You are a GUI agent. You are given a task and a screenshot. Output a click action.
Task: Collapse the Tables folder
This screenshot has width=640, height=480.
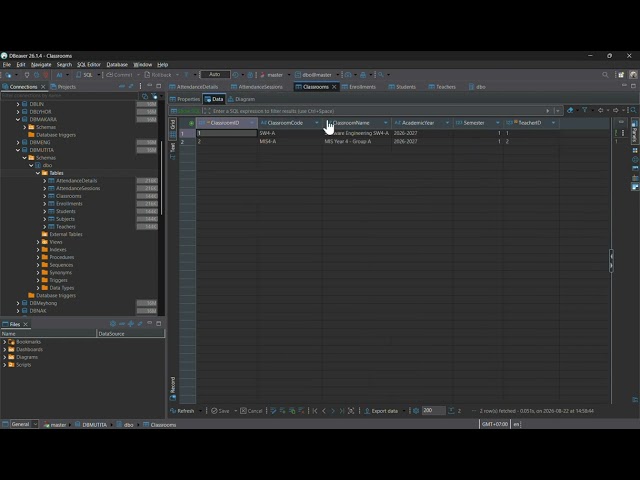[x=38, y=173]
